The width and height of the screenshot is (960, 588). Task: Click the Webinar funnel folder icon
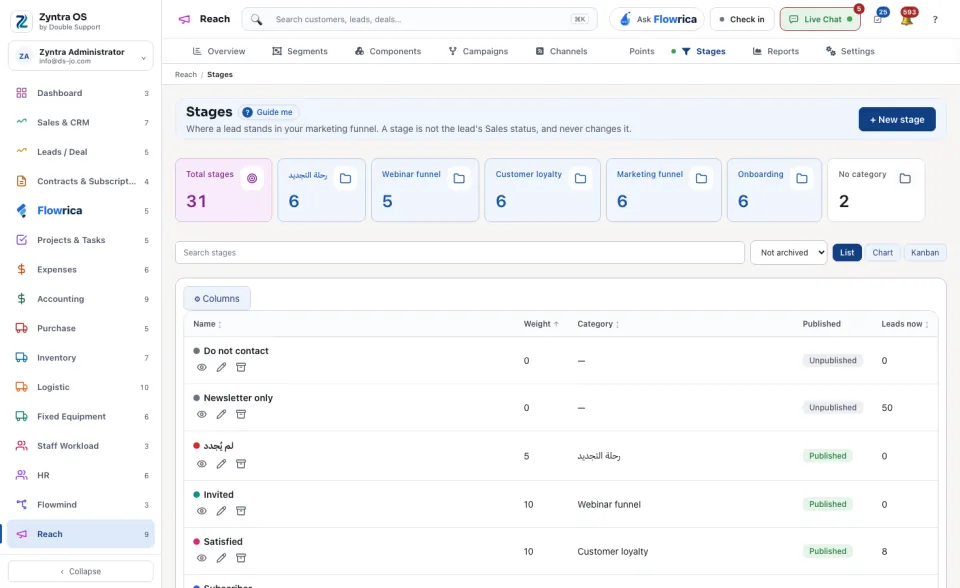tap(459, 178)
